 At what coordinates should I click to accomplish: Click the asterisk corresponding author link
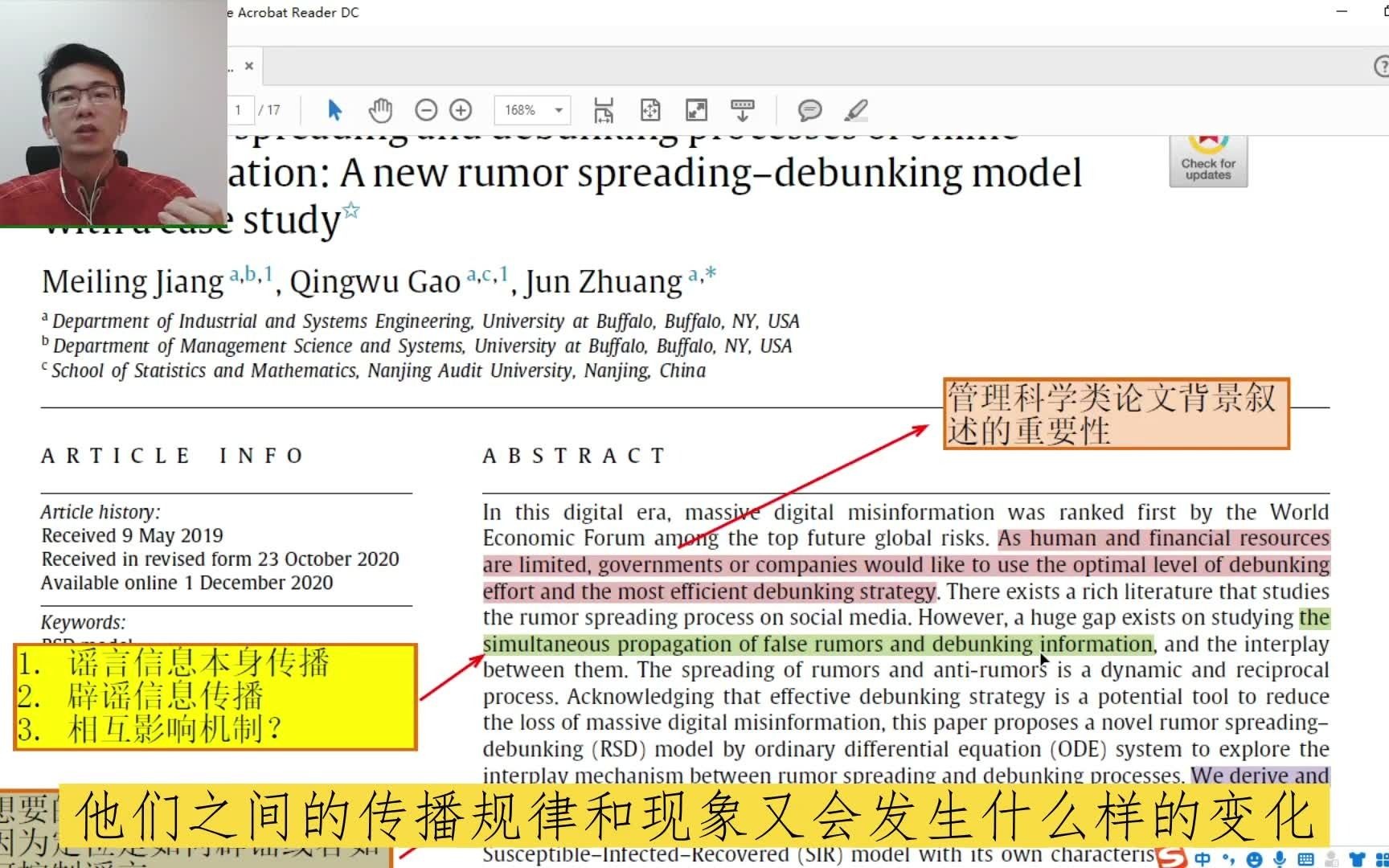710,273
